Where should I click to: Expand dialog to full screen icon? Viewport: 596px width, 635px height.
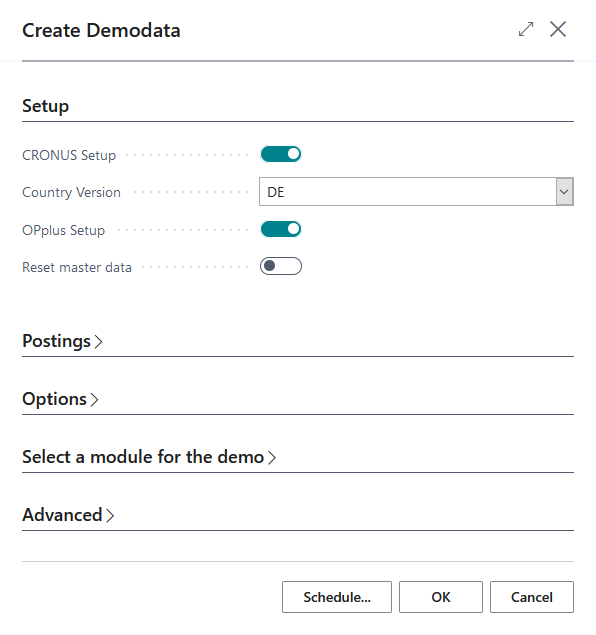tap(526, 30)
